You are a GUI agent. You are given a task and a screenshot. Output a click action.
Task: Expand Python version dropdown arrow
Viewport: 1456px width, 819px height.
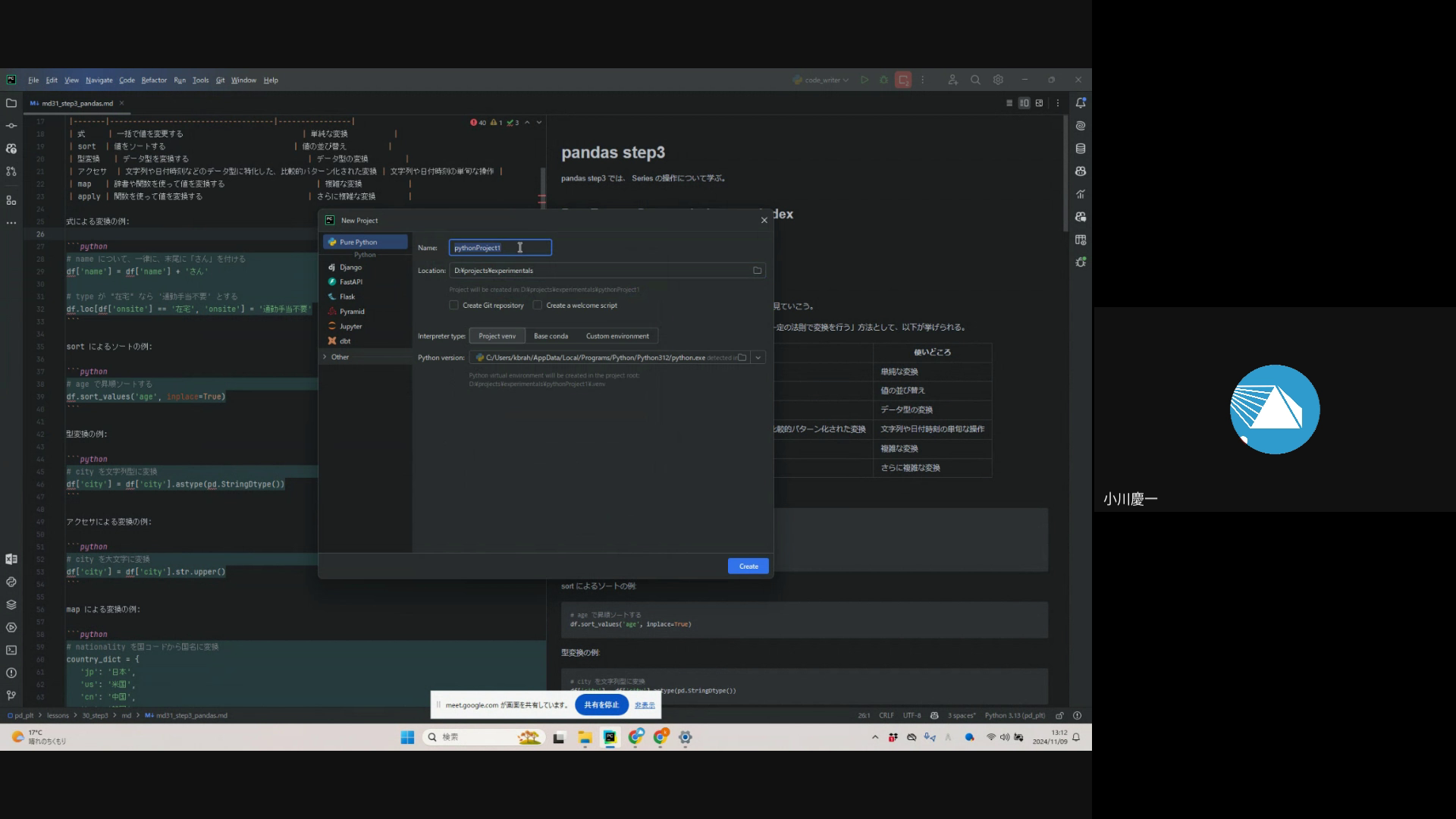coord(758,358)
